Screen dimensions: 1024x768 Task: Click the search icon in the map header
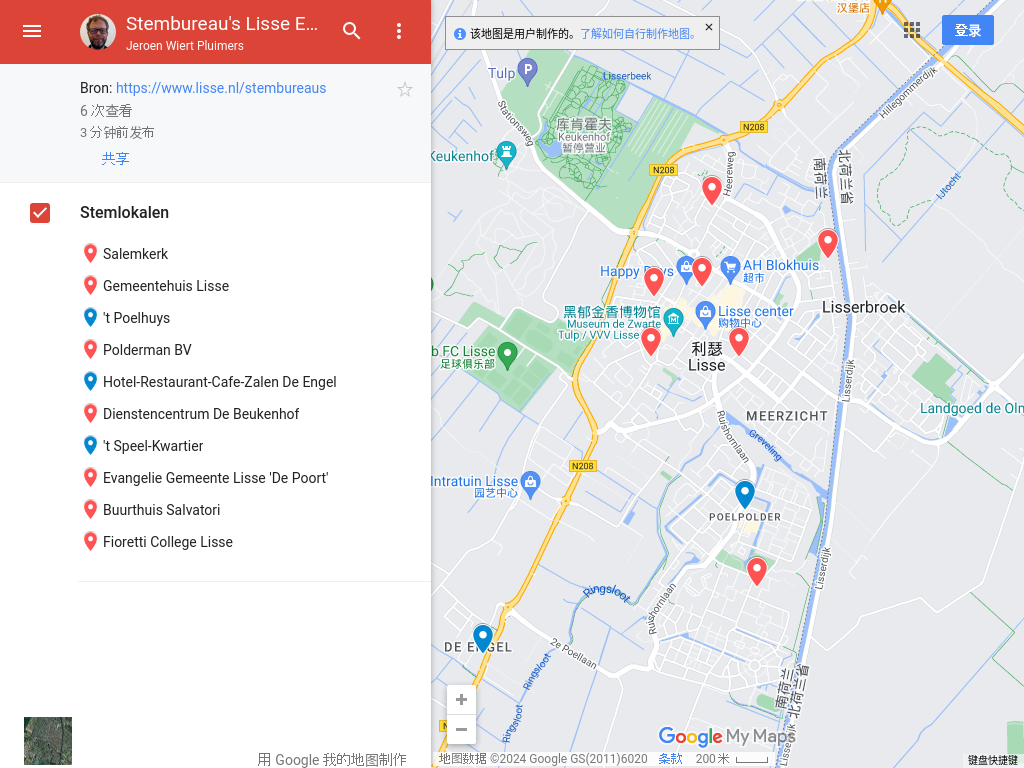tap(351, 31)
